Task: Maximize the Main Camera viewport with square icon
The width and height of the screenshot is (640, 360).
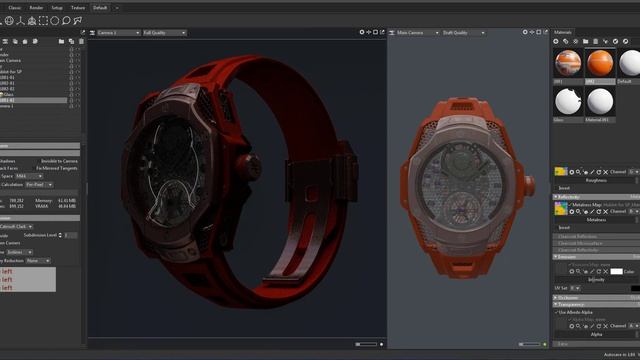Action: [x=539, y=32]
